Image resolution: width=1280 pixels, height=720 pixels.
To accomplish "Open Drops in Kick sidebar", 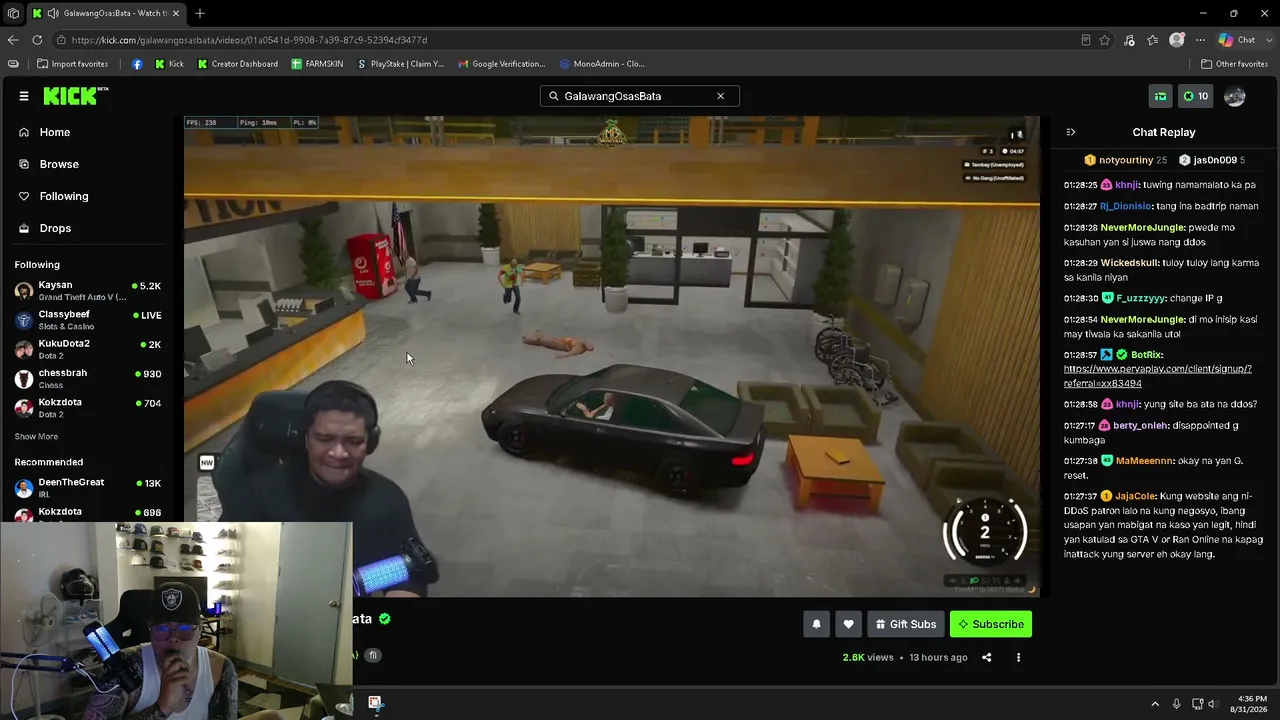I will pyautogui.click(x=55, y=228).
